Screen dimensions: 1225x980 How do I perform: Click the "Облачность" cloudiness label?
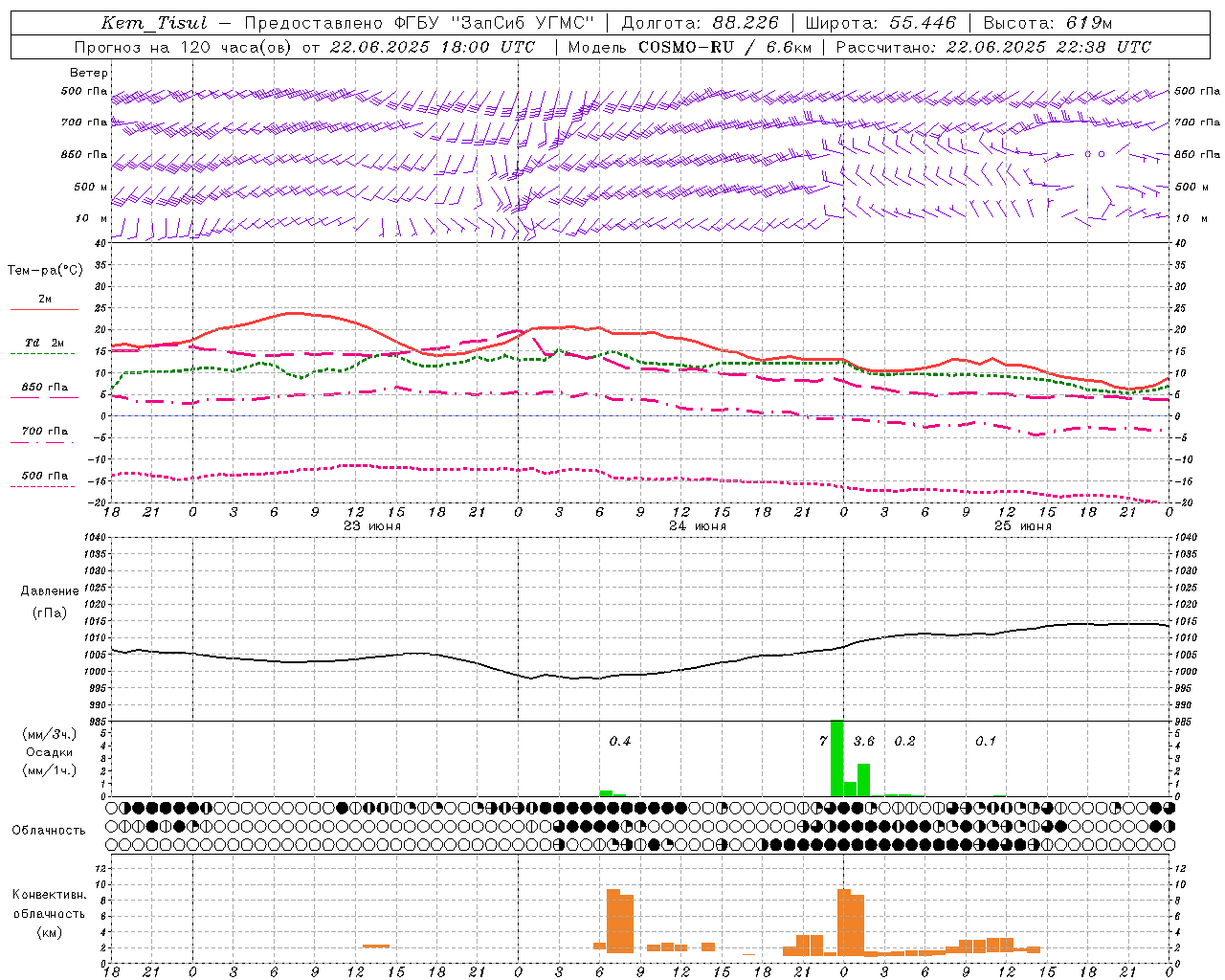(49, 831)
